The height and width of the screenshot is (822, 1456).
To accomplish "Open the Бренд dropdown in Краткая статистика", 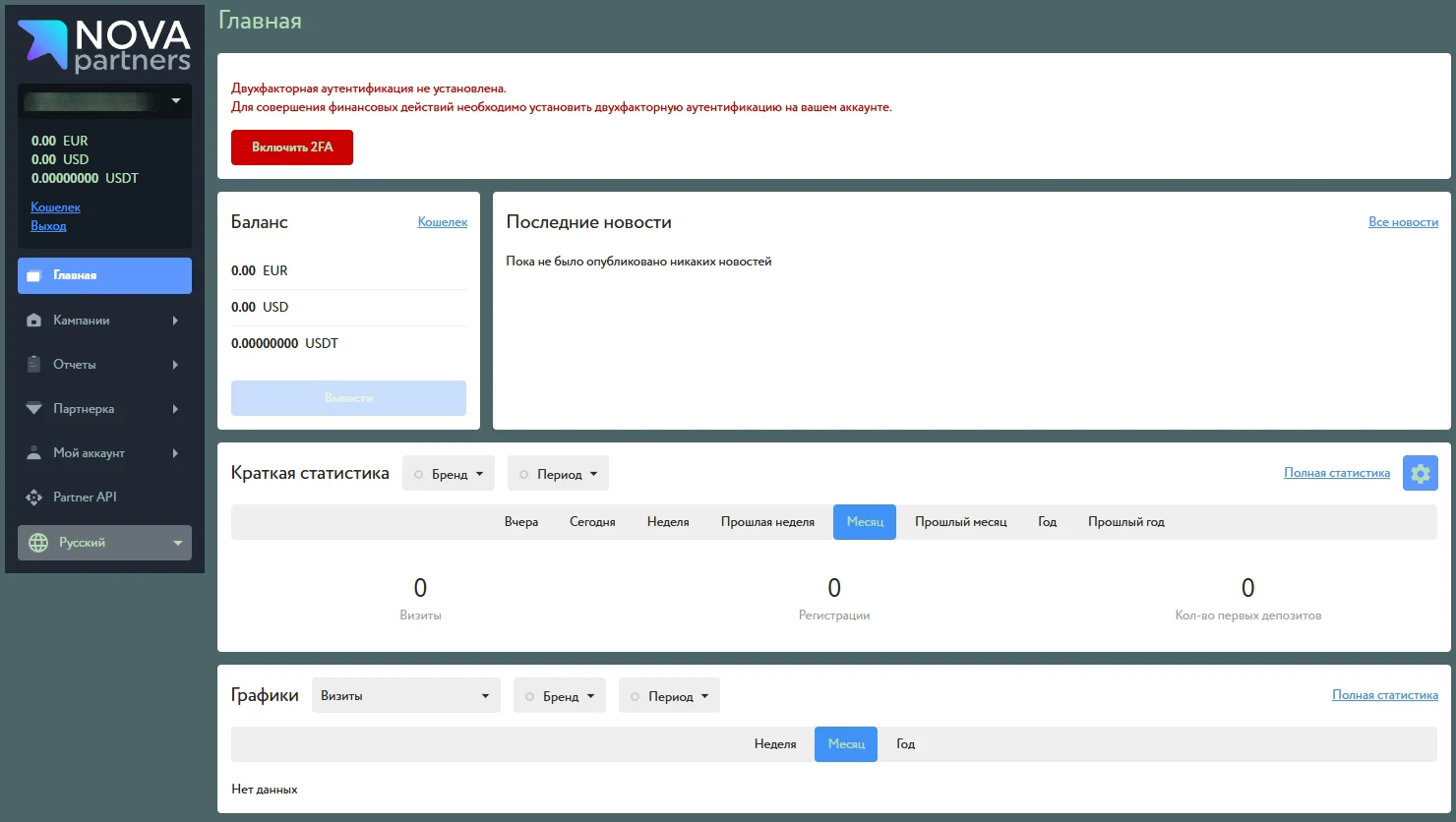I will (x=449, y=473).
